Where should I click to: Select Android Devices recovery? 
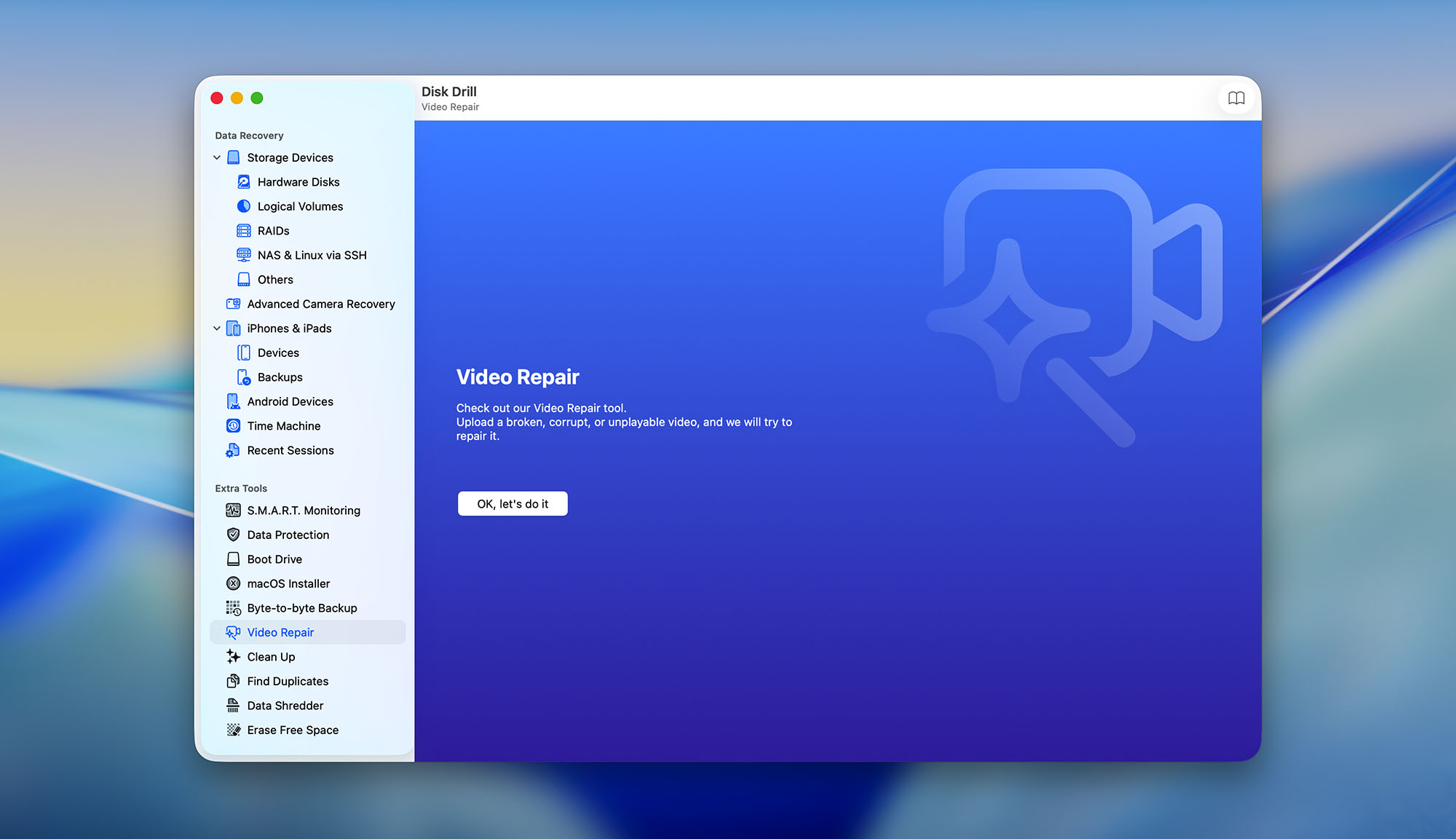tap(290, 401)
